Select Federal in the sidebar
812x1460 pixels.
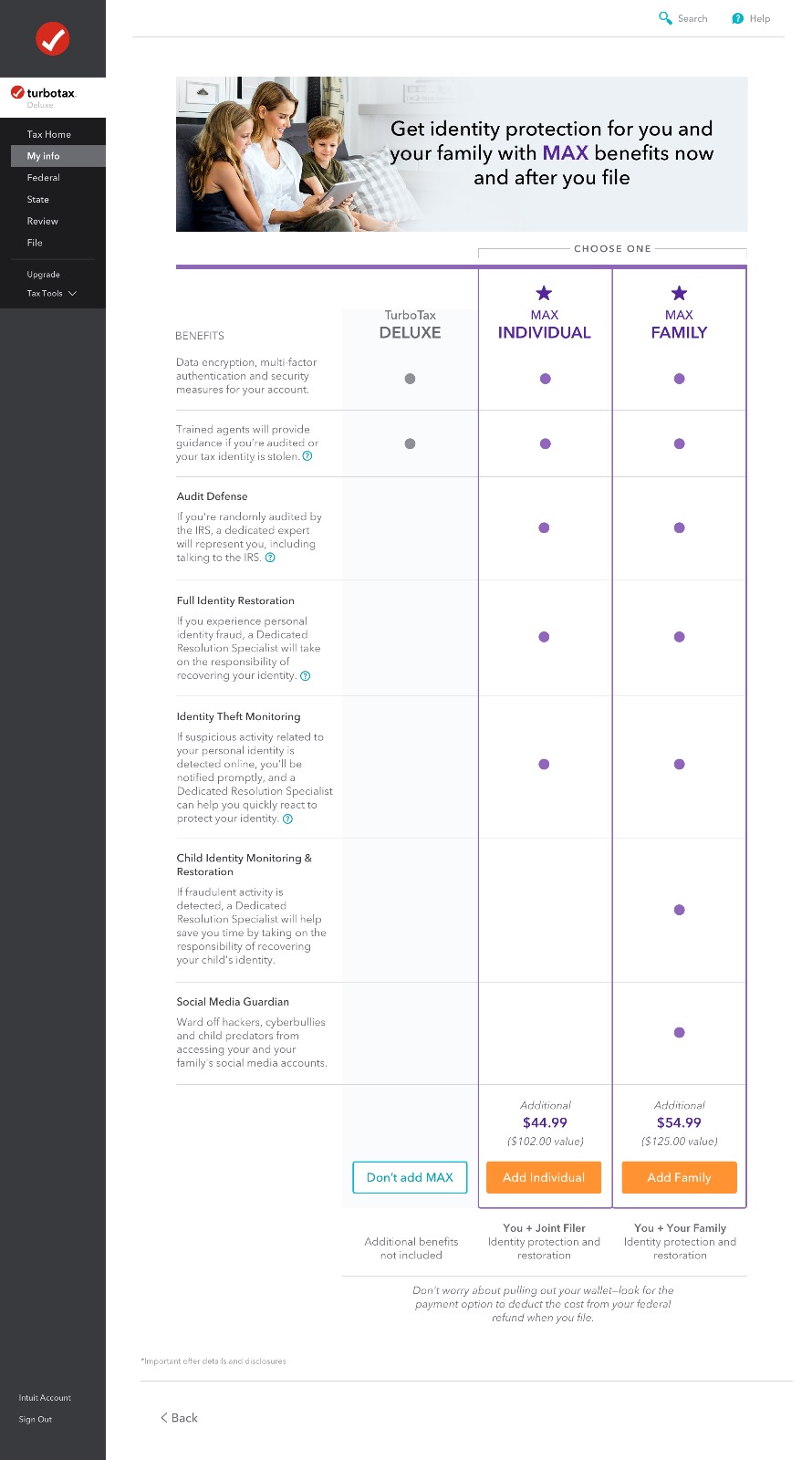tap(43, 178)
